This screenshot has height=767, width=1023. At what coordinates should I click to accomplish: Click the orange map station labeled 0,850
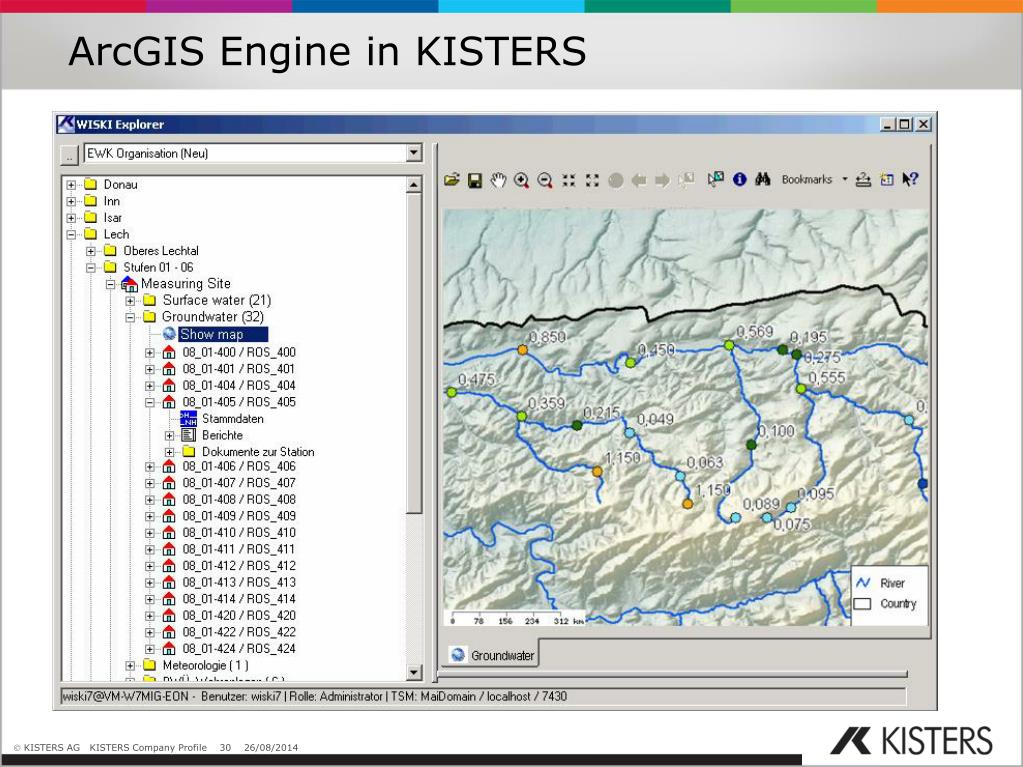pyautogui.click(x=523, y=350)
